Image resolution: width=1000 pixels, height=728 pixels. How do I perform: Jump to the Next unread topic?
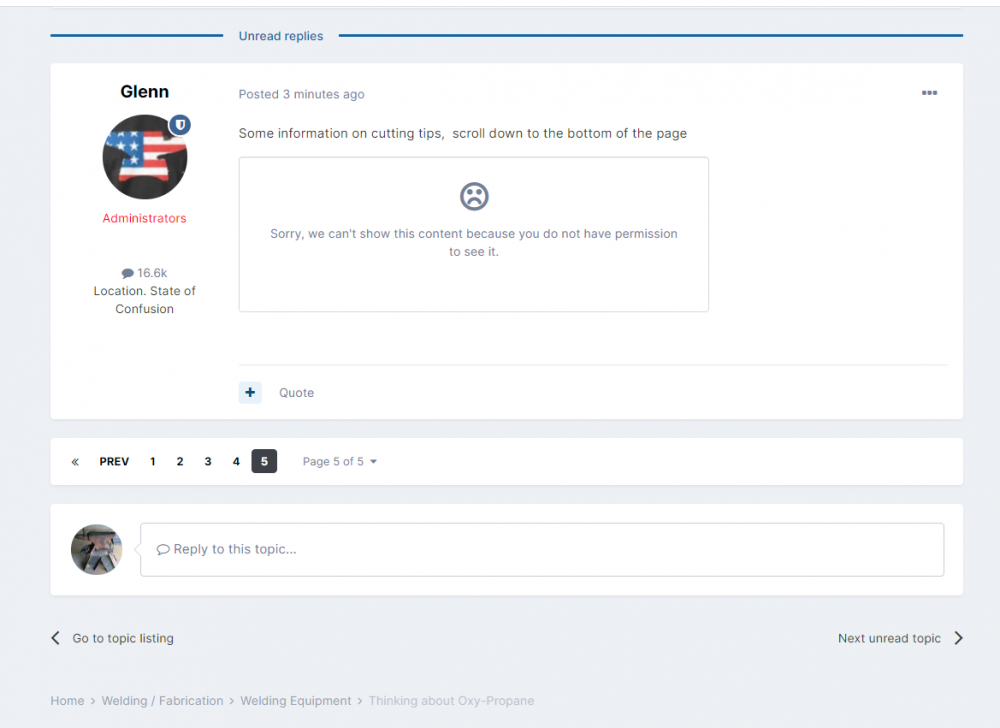click(889, 638)
